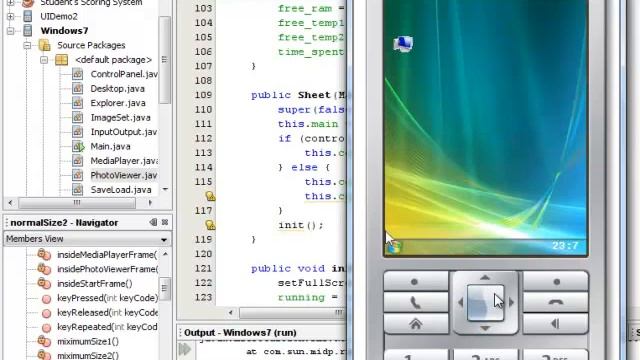Image resolution: width=640 pixels, height=360 pixels.
Task: Click the init(); code statement
Action: tap(301, 225)
